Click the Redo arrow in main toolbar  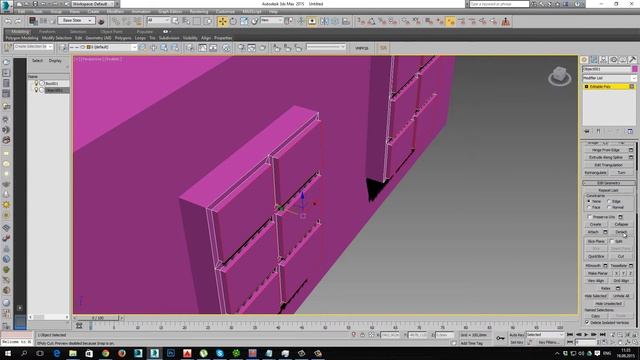coord(18,21)
